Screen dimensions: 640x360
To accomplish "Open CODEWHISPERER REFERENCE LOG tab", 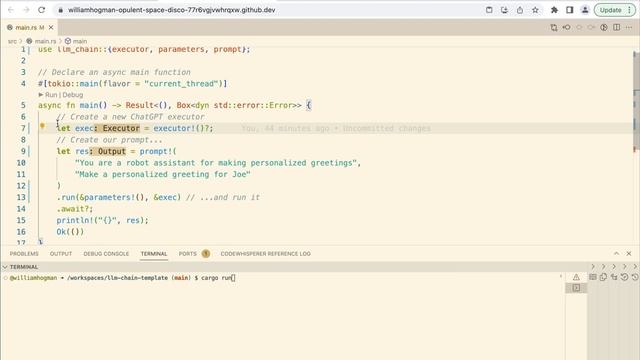I will click(x=266, y=253).
